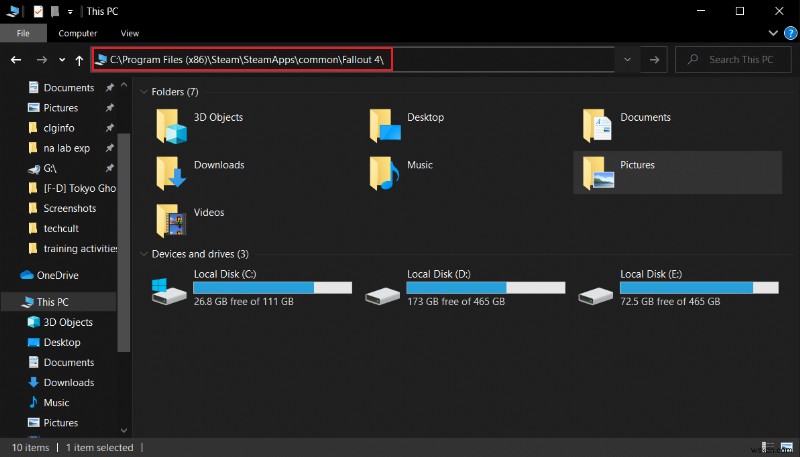
Task: Click Local Disk (E:) usage bar
Action: click(x=699, y=288)
